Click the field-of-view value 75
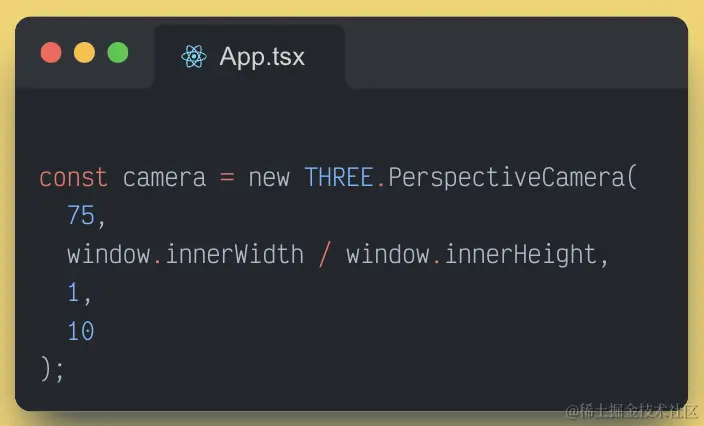704x426 pixels. 81,216
